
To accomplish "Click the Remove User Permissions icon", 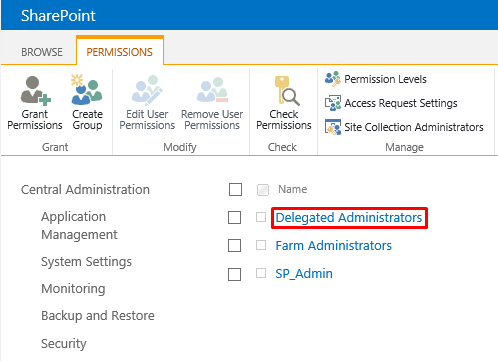I will [x=212, y=90].
